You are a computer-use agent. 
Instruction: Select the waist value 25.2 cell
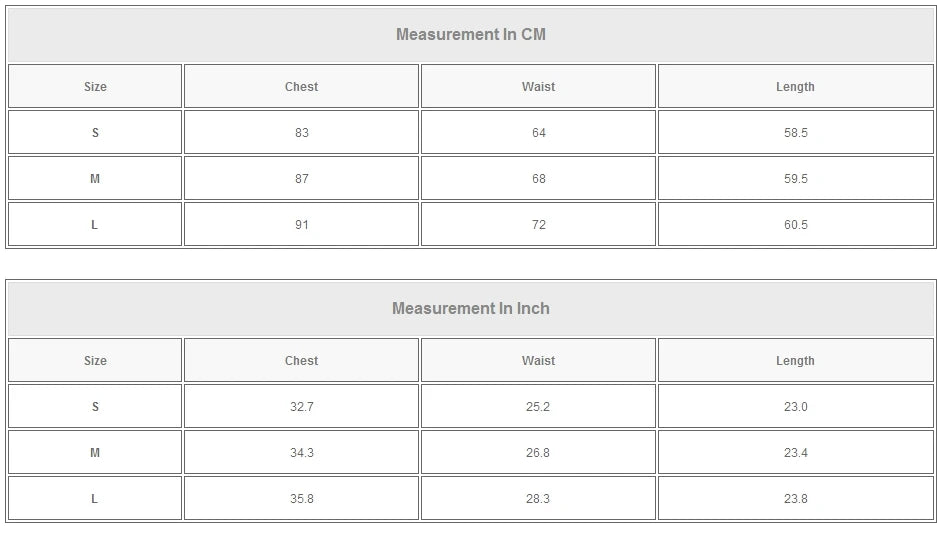[538, 407]
